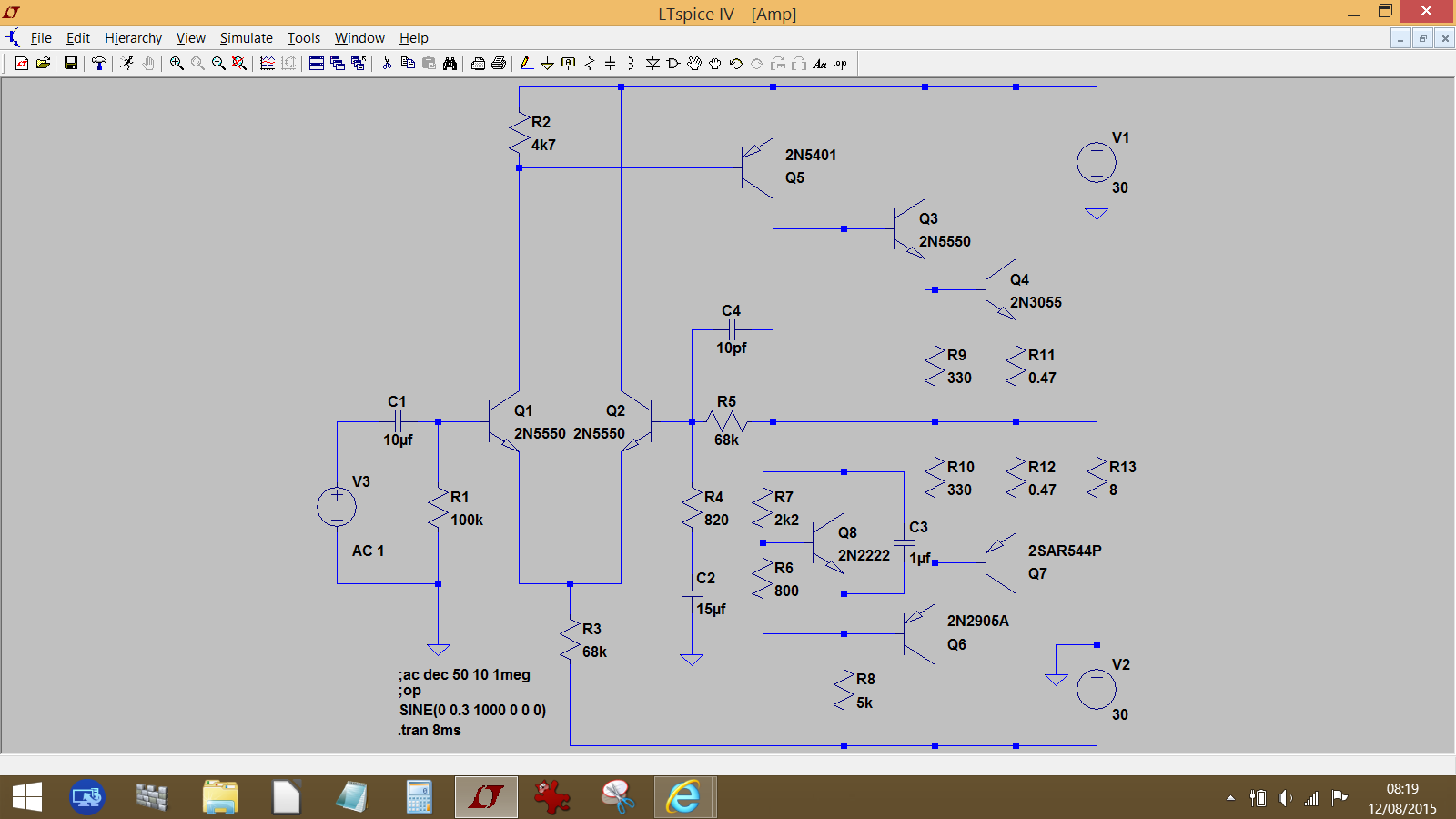Select the Place Capacitor tool
Image resolution: width=1456 pixels, height=819 pixels.
click(x=611, y=63)
